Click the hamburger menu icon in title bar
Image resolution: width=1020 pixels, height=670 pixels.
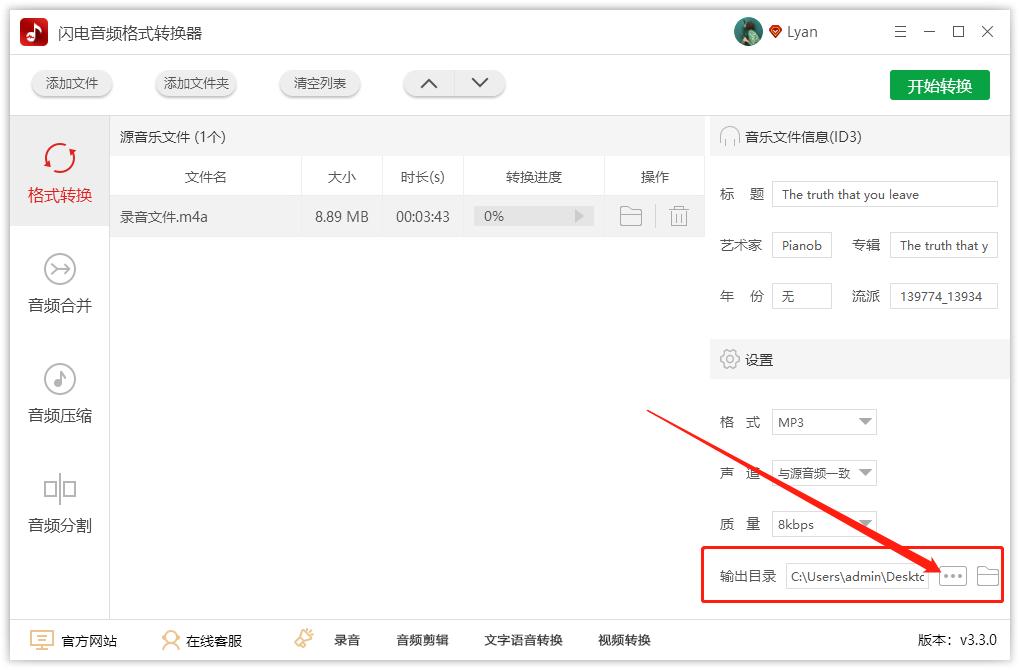click(x=899, y=31)
